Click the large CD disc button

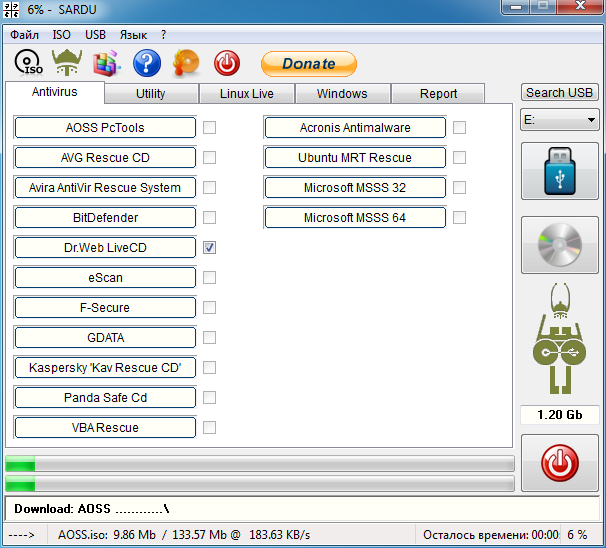click(x=560, y=245)
